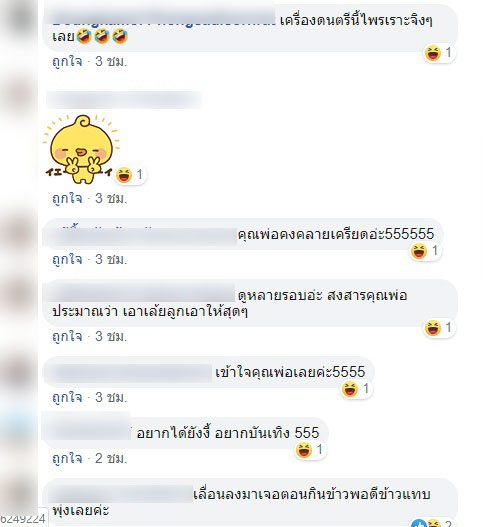The width and height of the screenshot is (483, 527).
Task: Click ถูกใจ under the chick sticker comment
Action: [67, 198]
